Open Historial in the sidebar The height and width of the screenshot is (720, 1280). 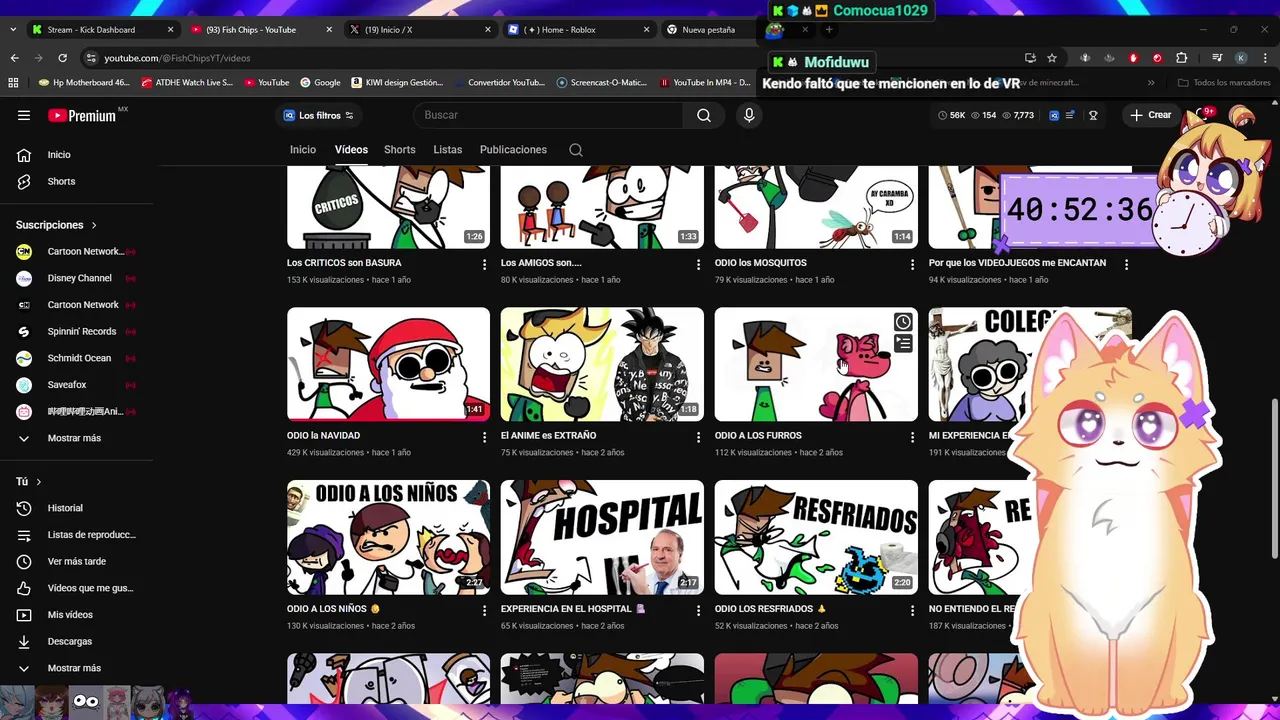point(77,508)
